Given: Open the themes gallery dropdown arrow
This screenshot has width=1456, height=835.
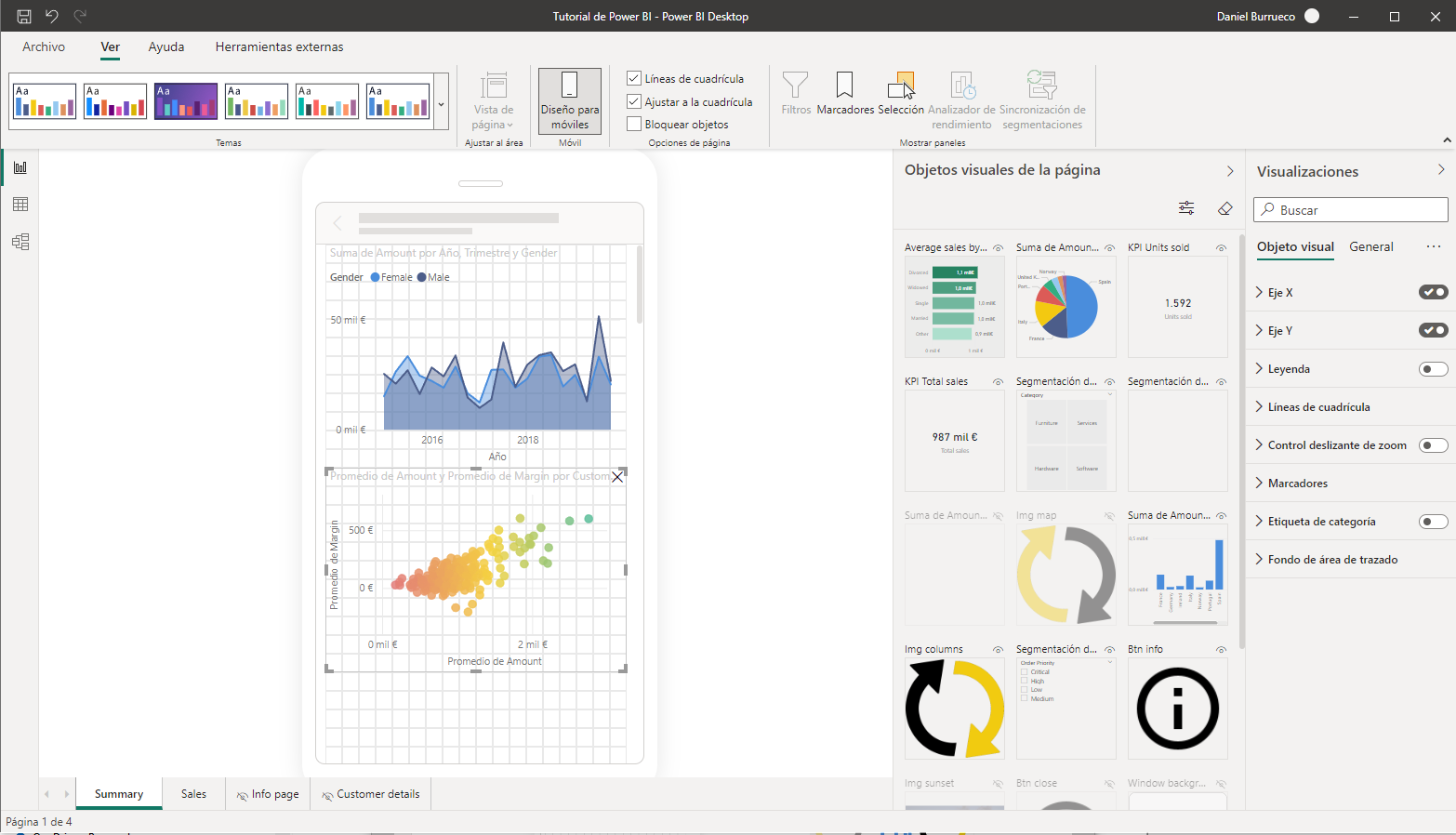Looking at the screenshot, I should tap(441, 104).
